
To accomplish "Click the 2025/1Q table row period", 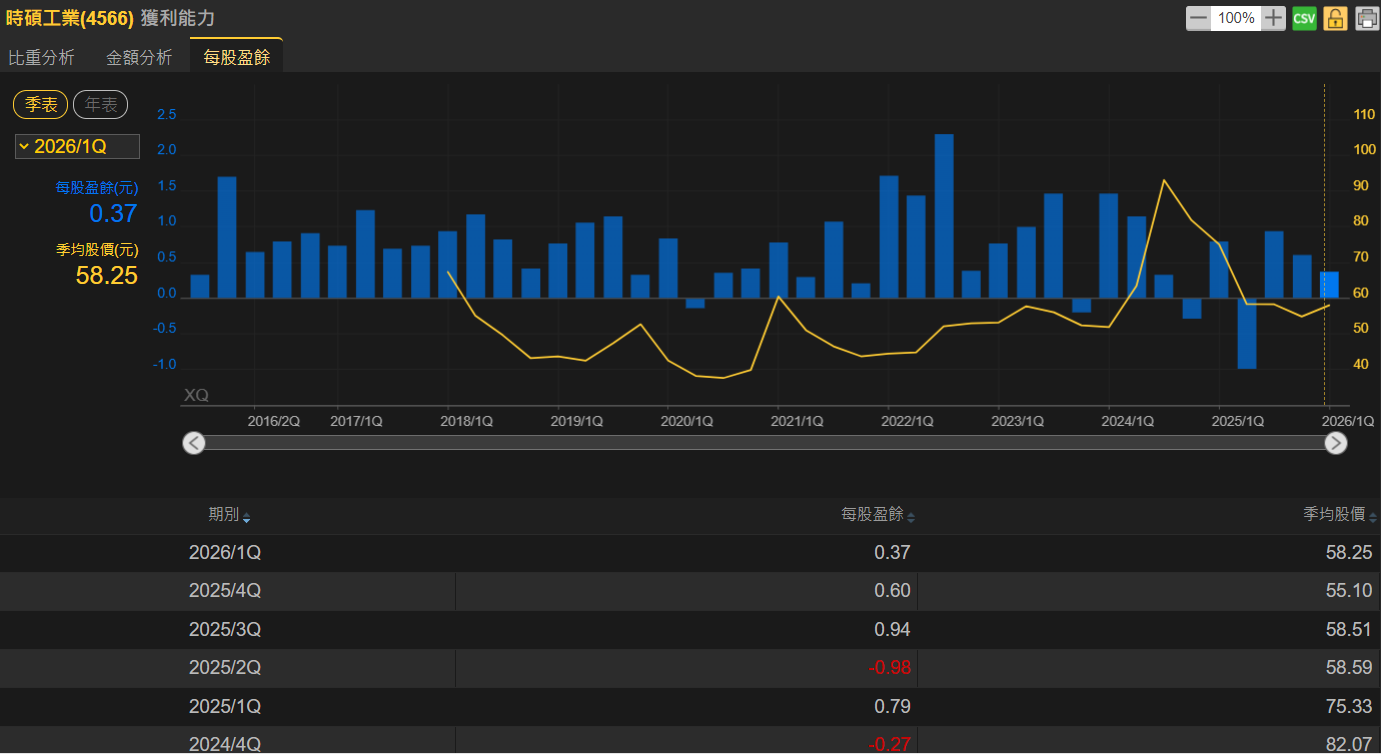I will tap(225, 707).
